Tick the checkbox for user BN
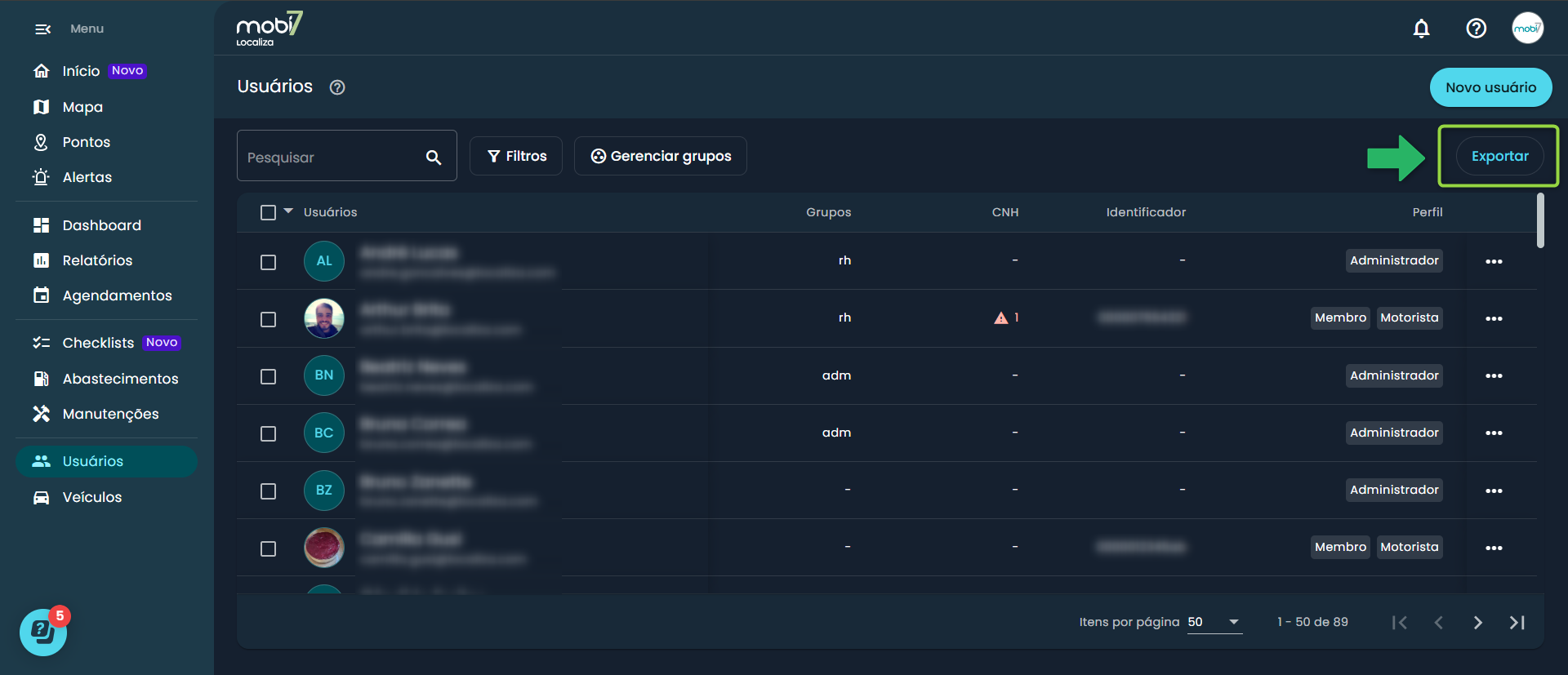The height and width of the screenshot is (675, 1568). pos(268,376)
